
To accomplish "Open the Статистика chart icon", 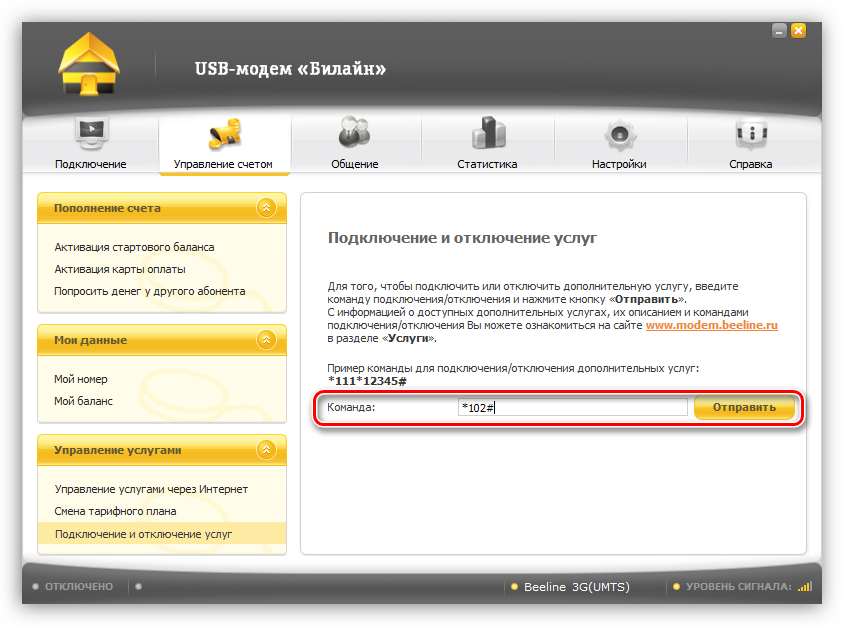I will click(x=487, y=134).
